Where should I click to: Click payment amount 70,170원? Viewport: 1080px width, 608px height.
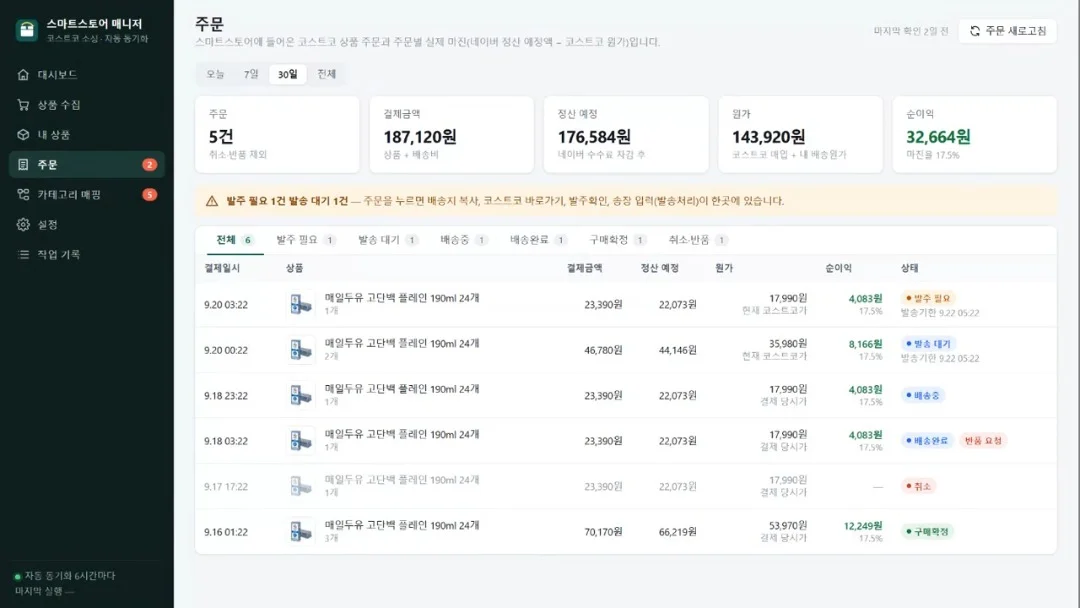[x=603, y=532]
